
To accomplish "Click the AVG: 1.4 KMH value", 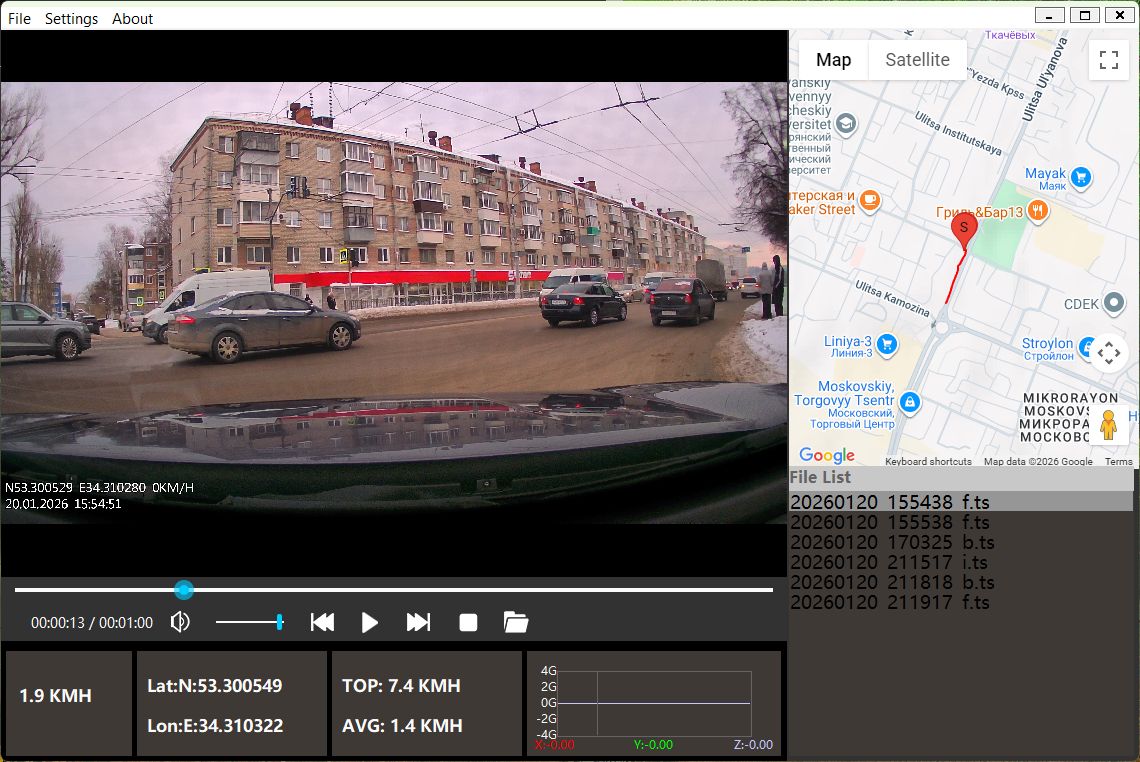I will [x=402, y=726].
